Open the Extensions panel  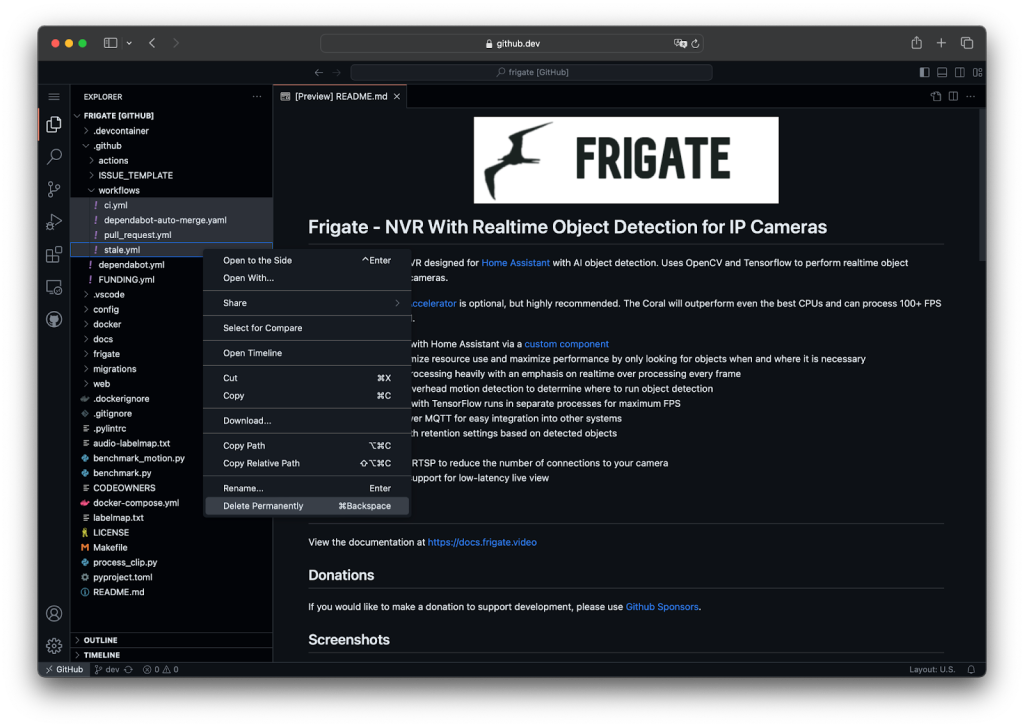click(53, 254)
